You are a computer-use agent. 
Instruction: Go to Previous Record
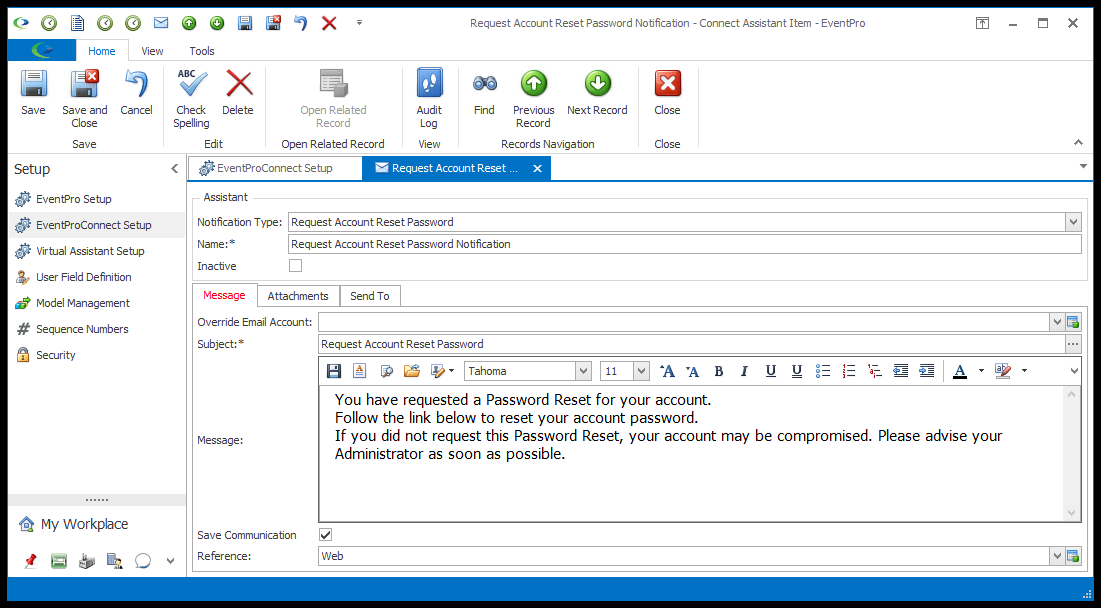click(x=534, y=99)
